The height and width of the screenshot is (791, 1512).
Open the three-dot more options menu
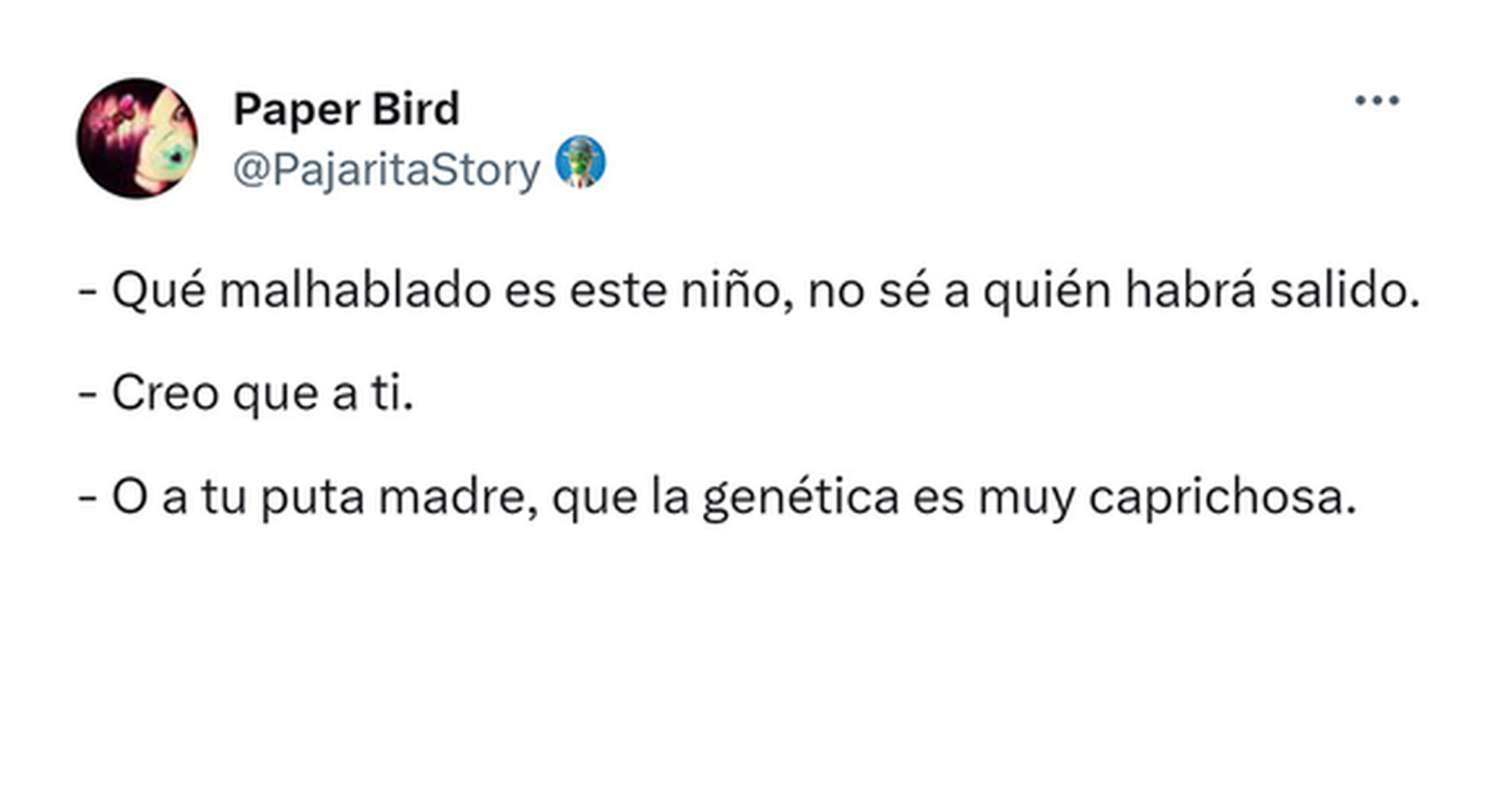pos(1377,100)
